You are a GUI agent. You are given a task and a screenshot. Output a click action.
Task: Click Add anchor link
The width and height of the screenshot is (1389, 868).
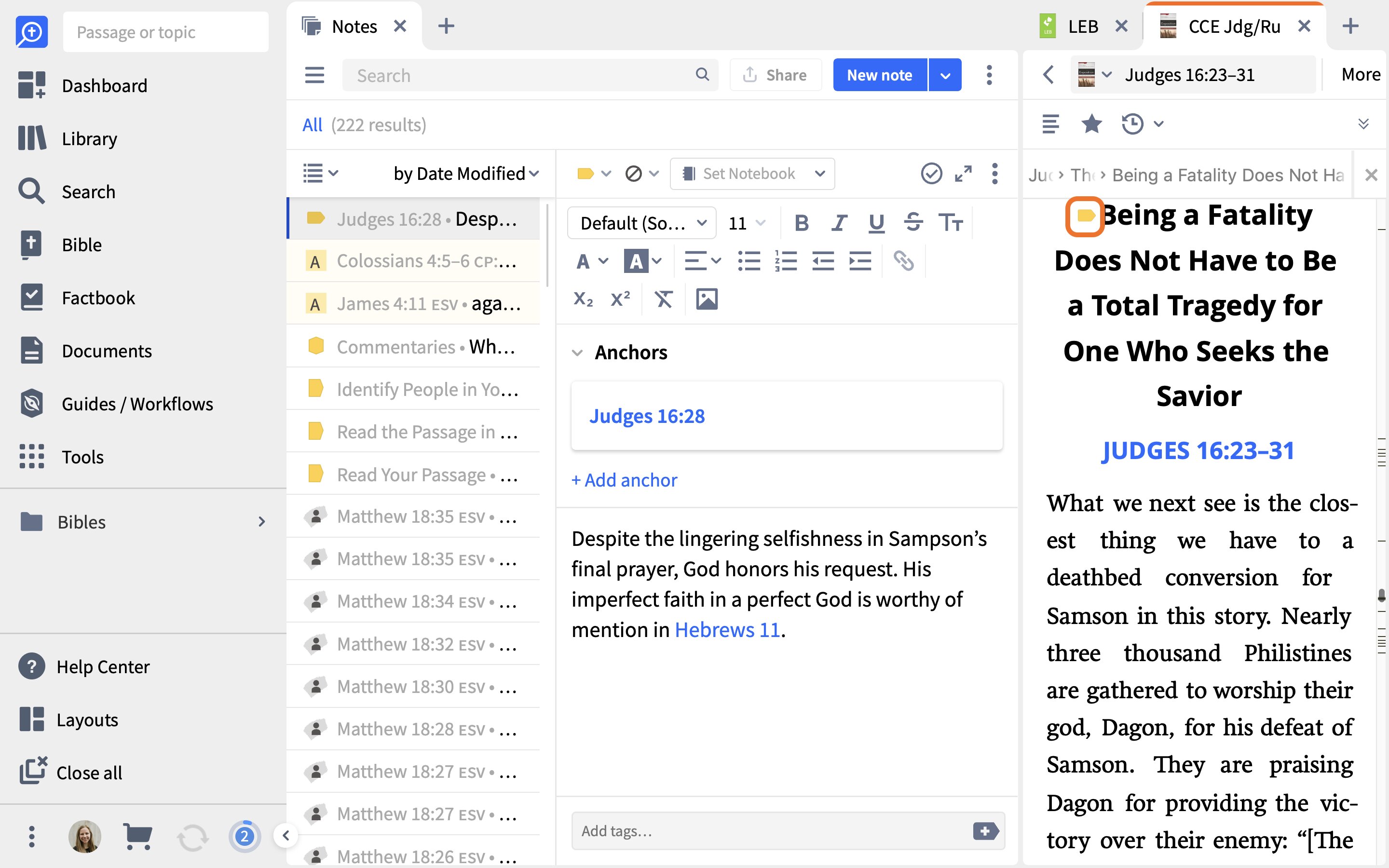pos(624,480)
